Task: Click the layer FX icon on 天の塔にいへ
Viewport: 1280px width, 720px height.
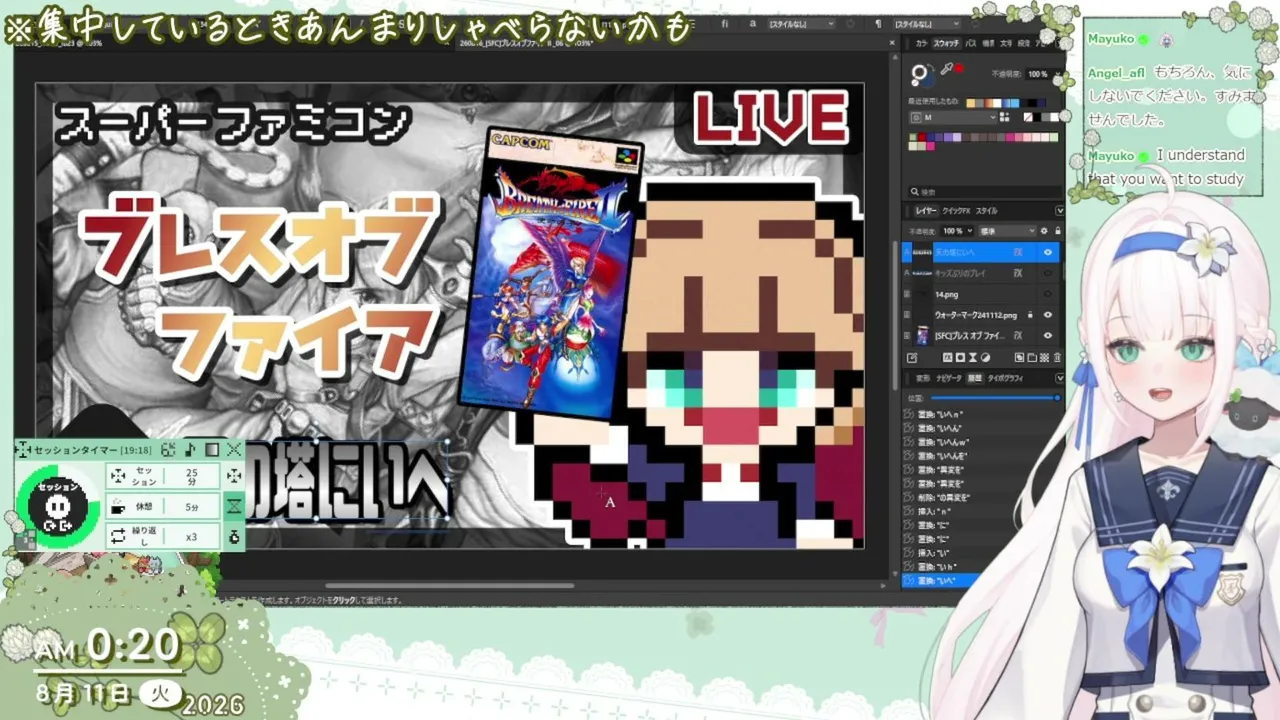Action: click(1017, 252)
